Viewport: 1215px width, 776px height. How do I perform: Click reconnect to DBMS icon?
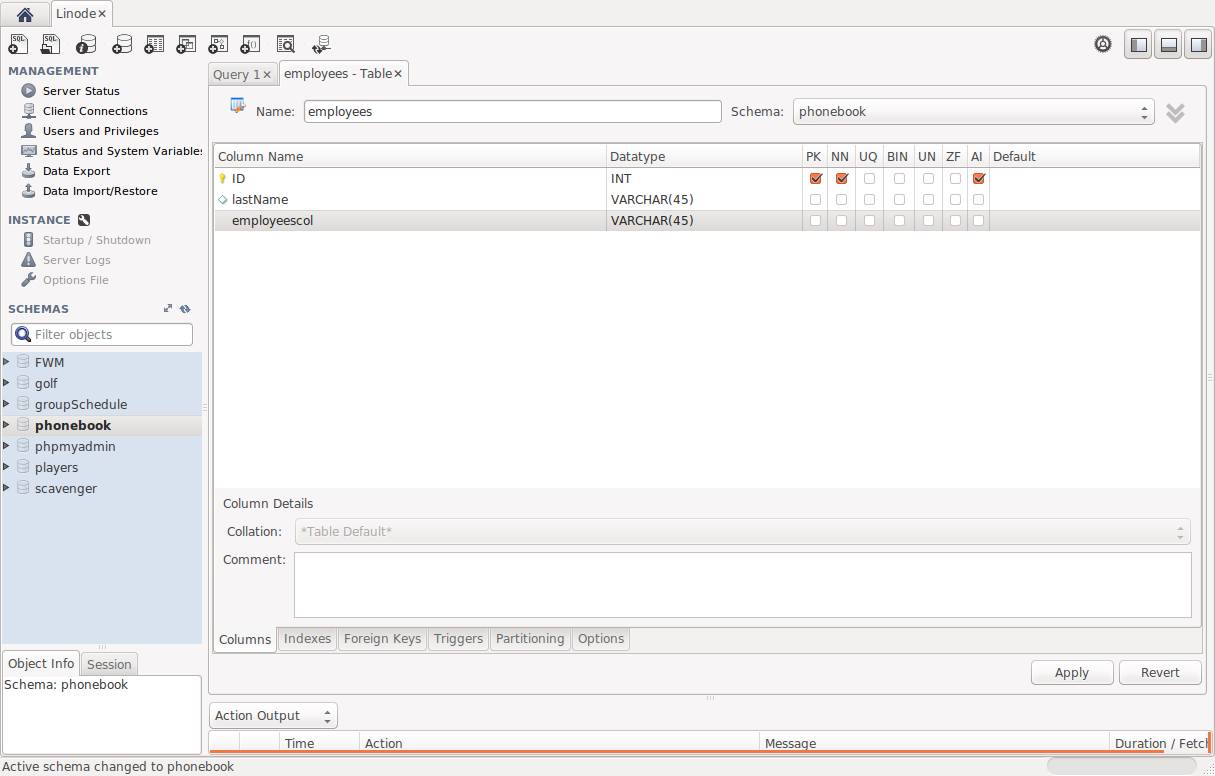[x=321, y=44]
